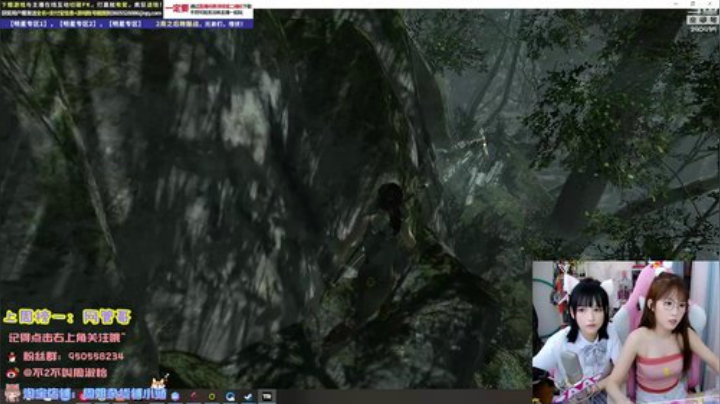Viewport: 720px width, 404px height.
Task: Click the blue banner starting with 【明星专区1】
Action: pos(127,24)
